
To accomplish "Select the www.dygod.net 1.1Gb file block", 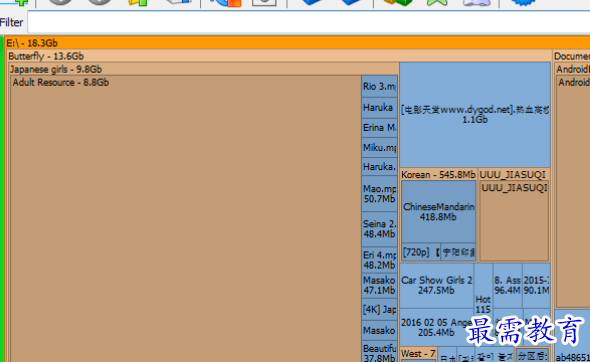I will pyautogui.click(x=475, y=115).
